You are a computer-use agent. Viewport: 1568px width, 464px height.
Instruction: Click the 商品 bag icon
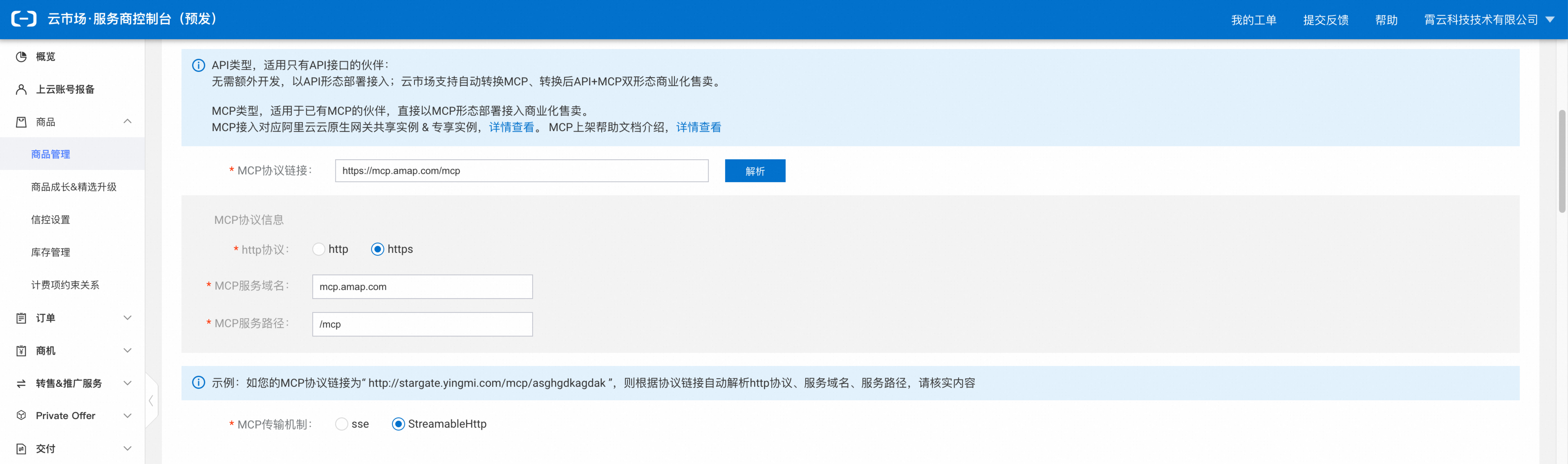21,122
